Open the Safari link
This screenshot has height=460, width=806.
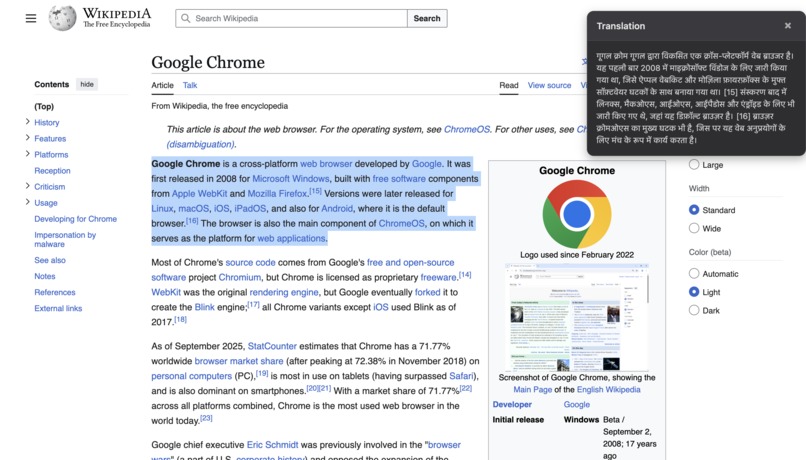click(x=461, y=376)
